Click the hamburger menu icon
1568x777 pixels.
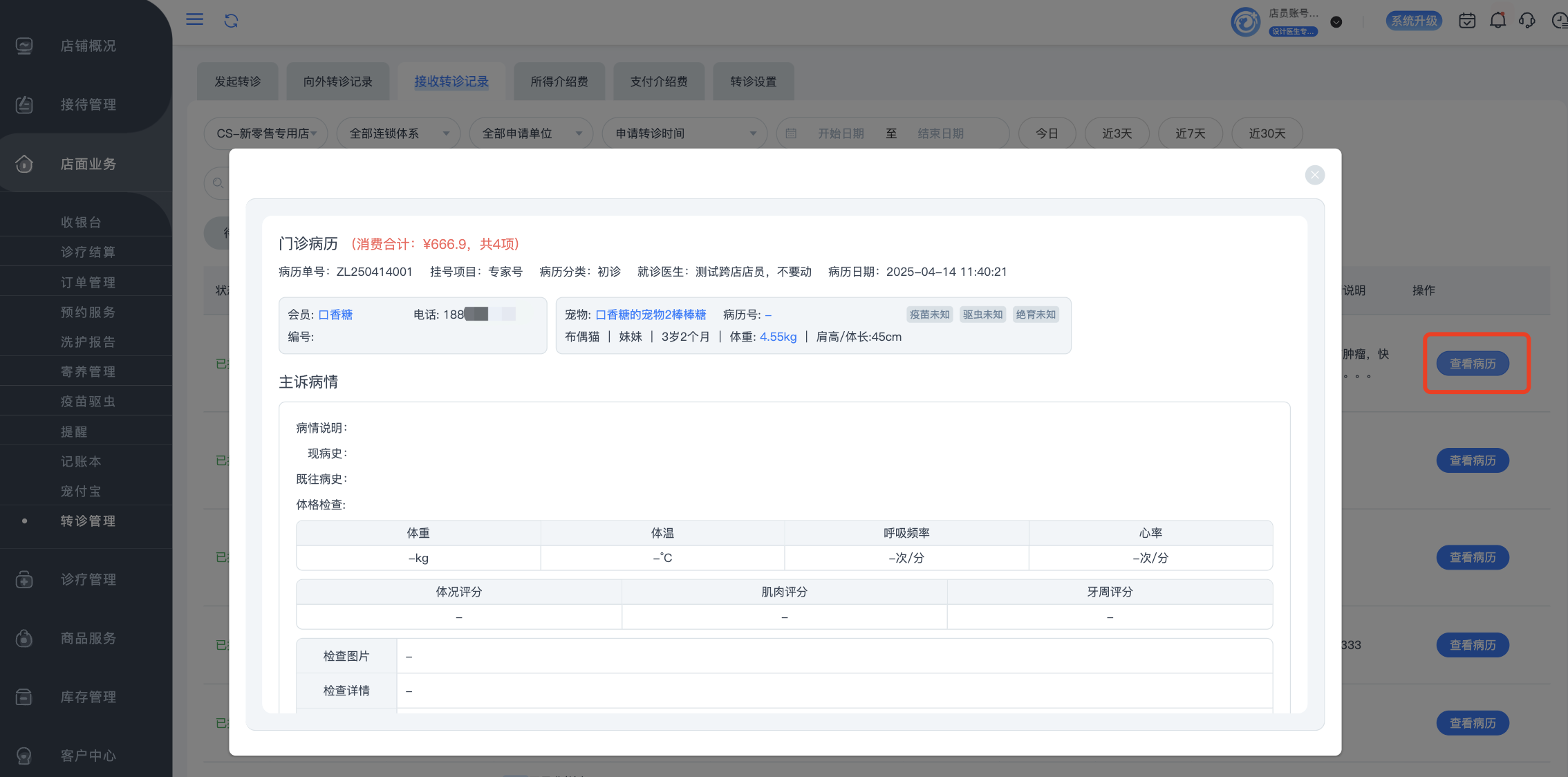195,20
